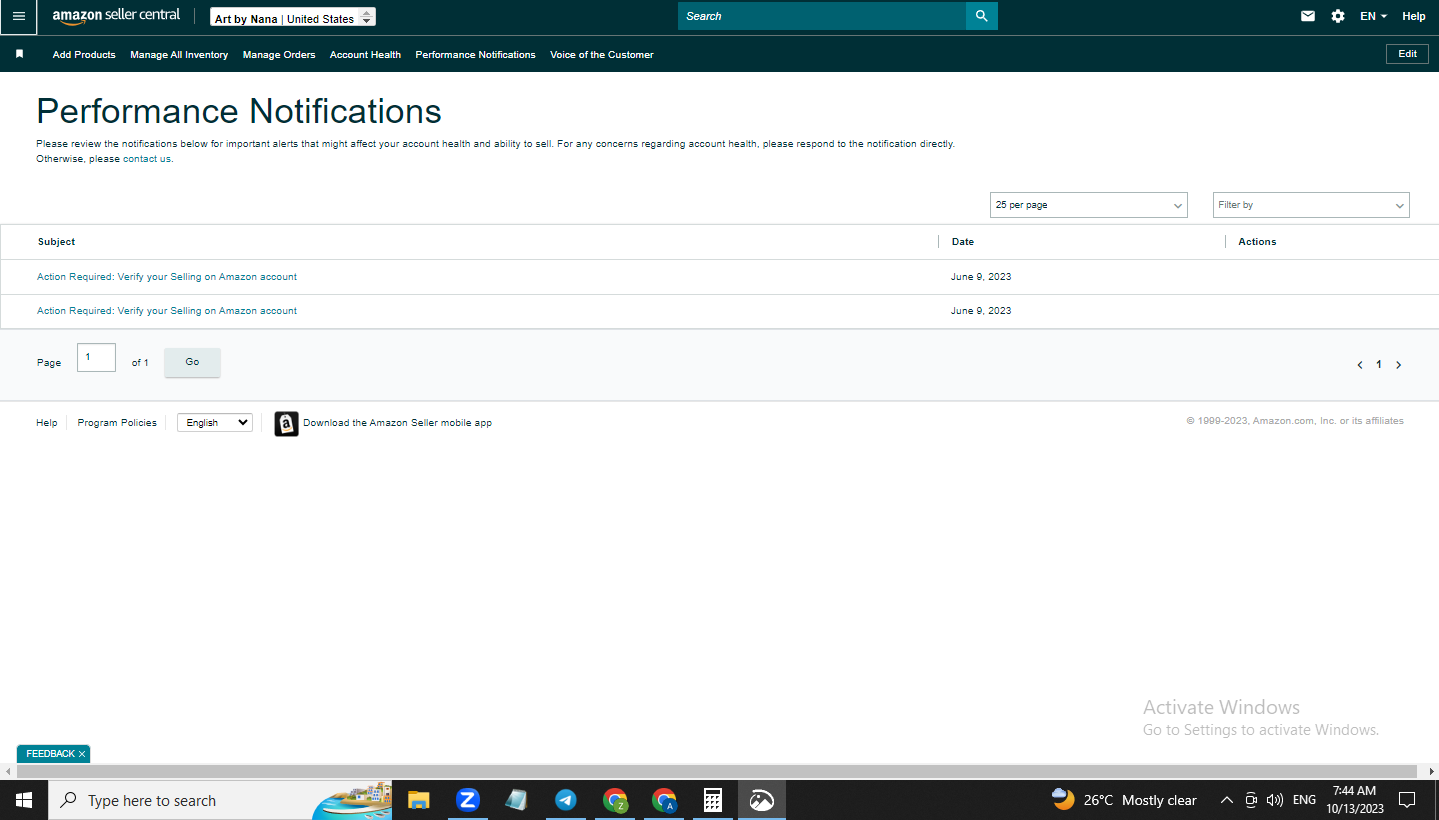Image resolution: width=1439 pixels, height=820 pixels.
Task: Open the hamburger navigation menu
Action: pos(18,16)
